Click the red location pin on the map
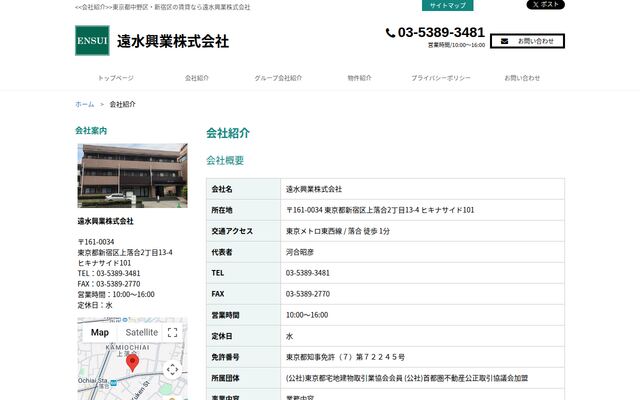This screenshot has width=640, height=400. [132, 363]
